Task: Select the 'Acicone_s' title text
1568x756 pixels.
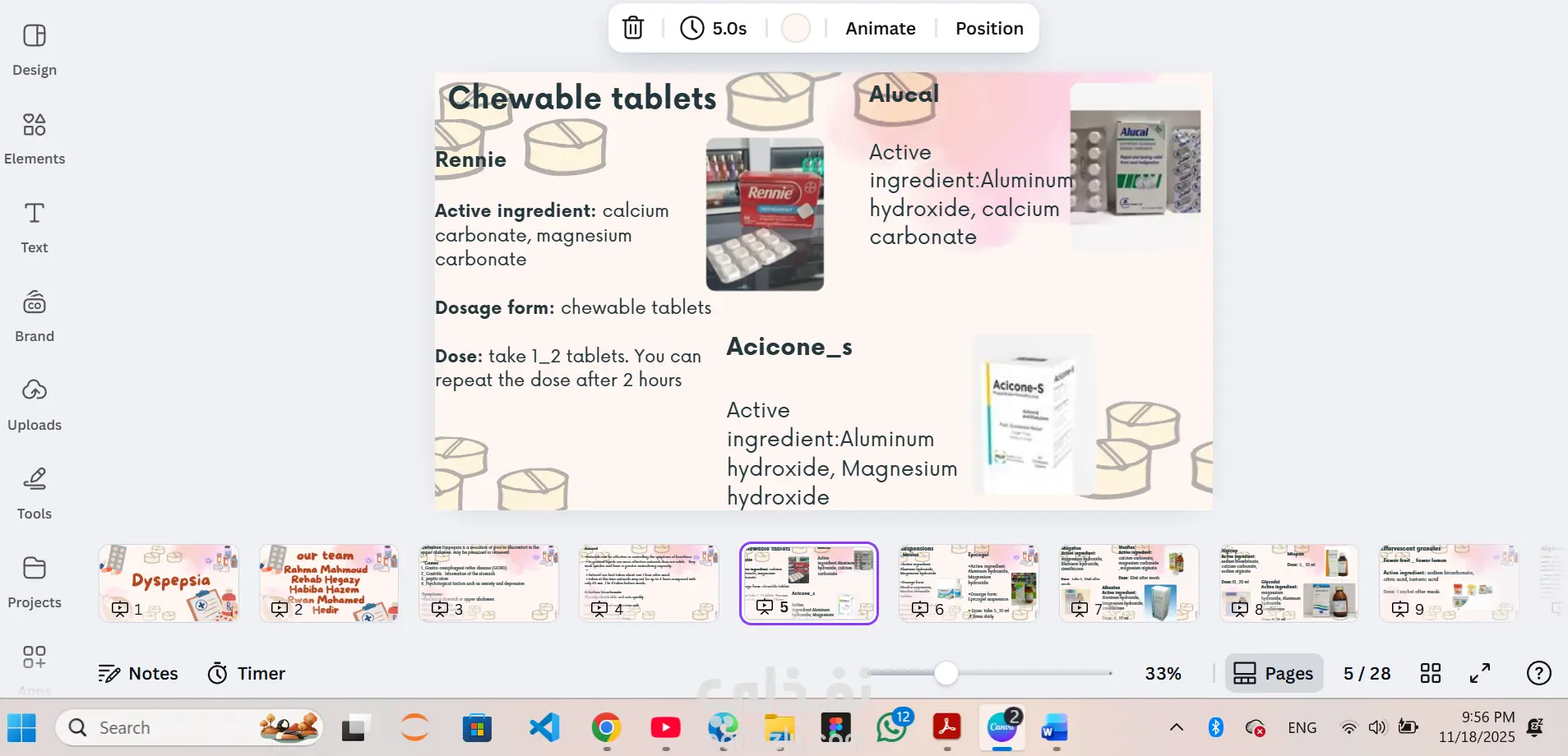Action: tap(789, 347)
